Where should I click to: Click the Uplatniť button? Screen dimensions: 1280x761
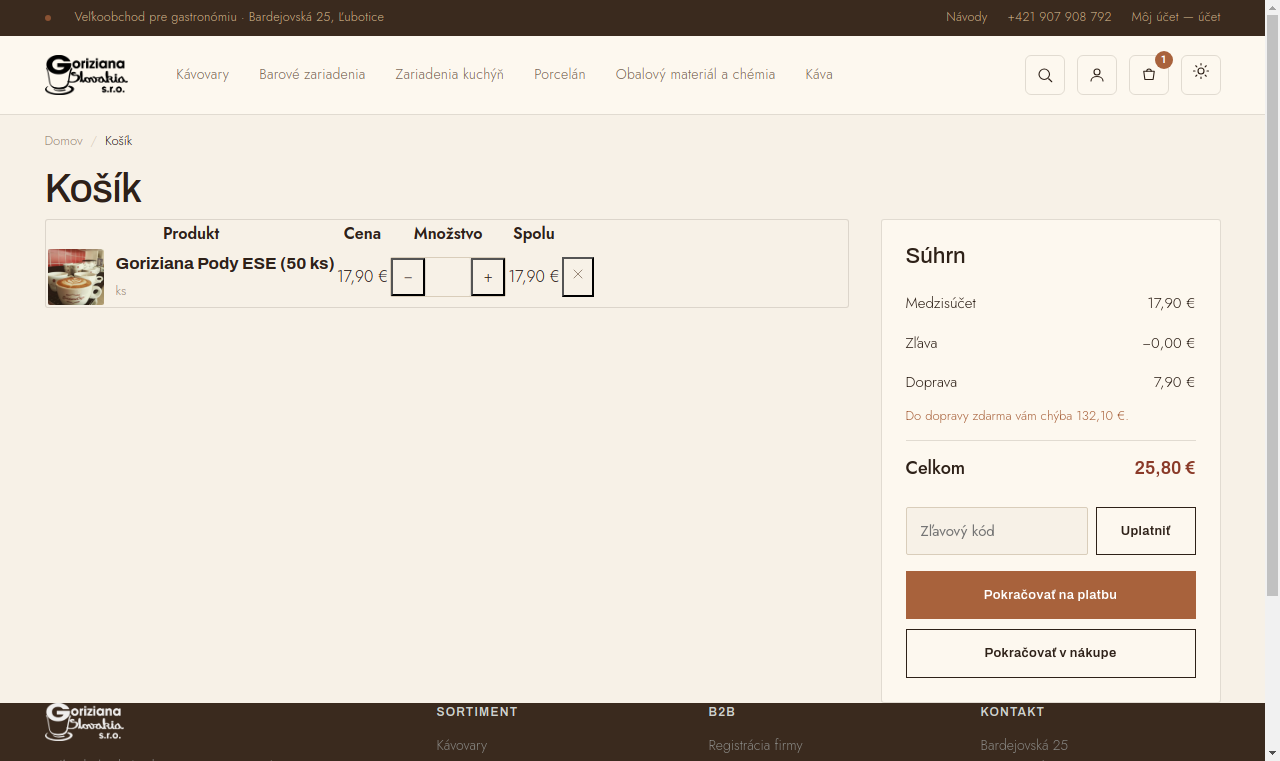(x=1146, y=531)
